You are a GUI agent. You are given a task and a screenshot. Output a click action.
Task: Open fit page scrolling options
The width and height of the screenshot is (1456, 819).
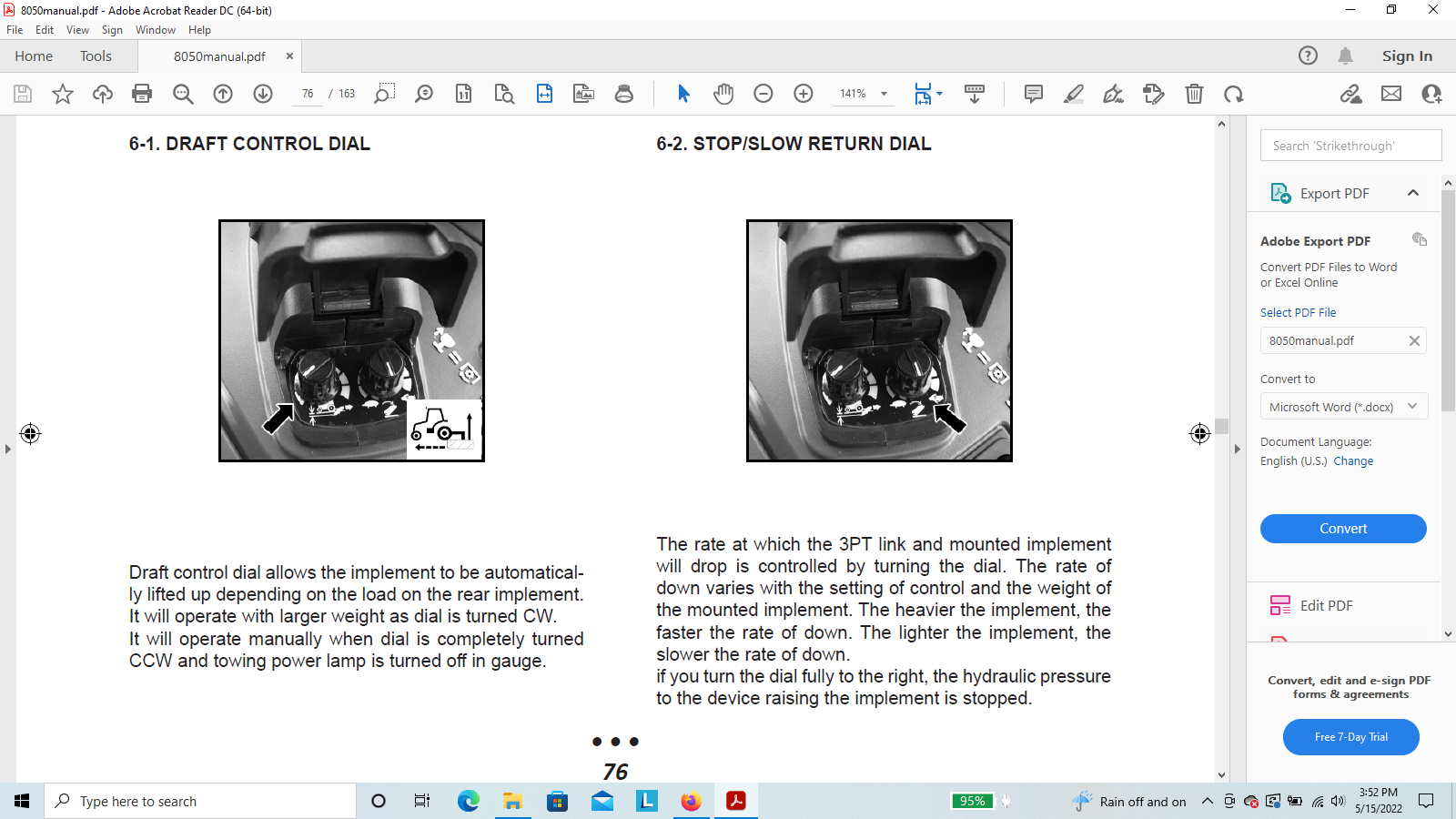[928, 94]
